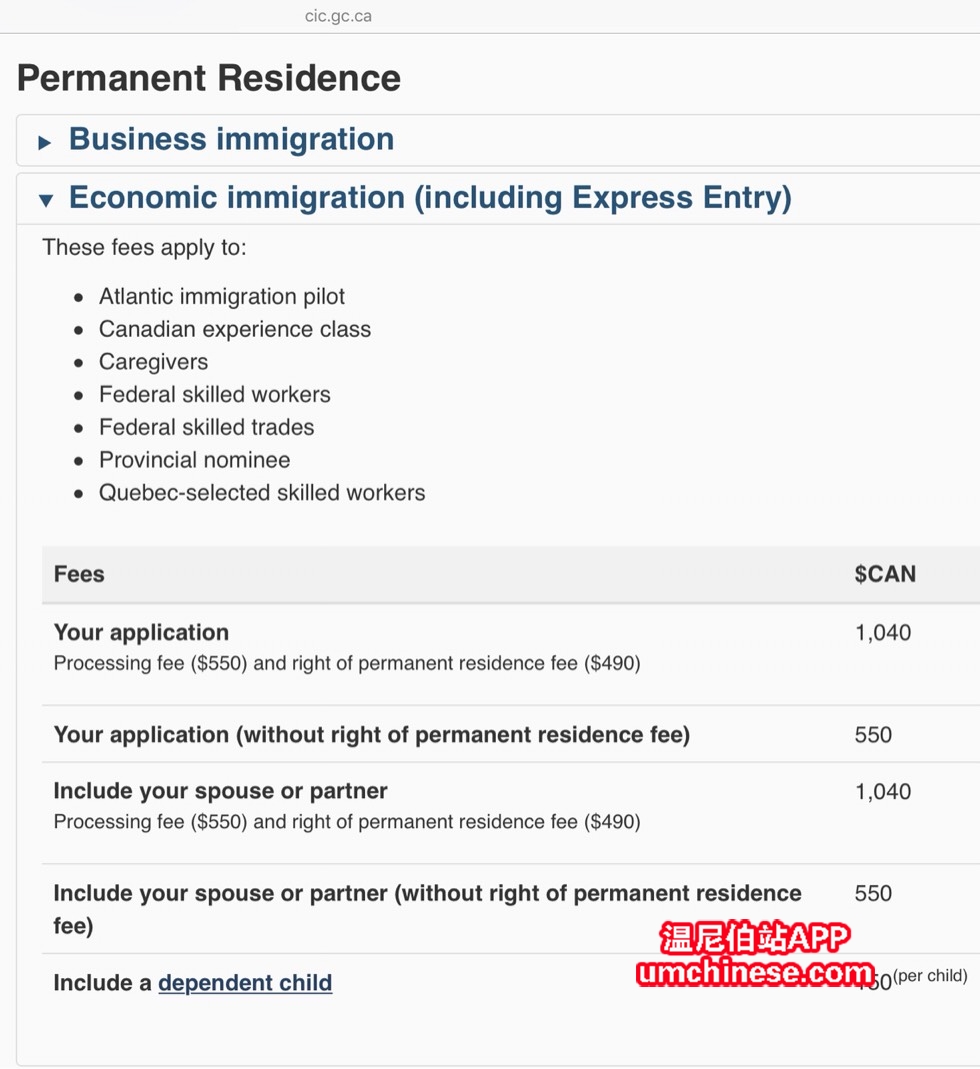980x1069 pixels.
Task: Click the umchinese.com watermark banner
Action: (x=754, y=954)
